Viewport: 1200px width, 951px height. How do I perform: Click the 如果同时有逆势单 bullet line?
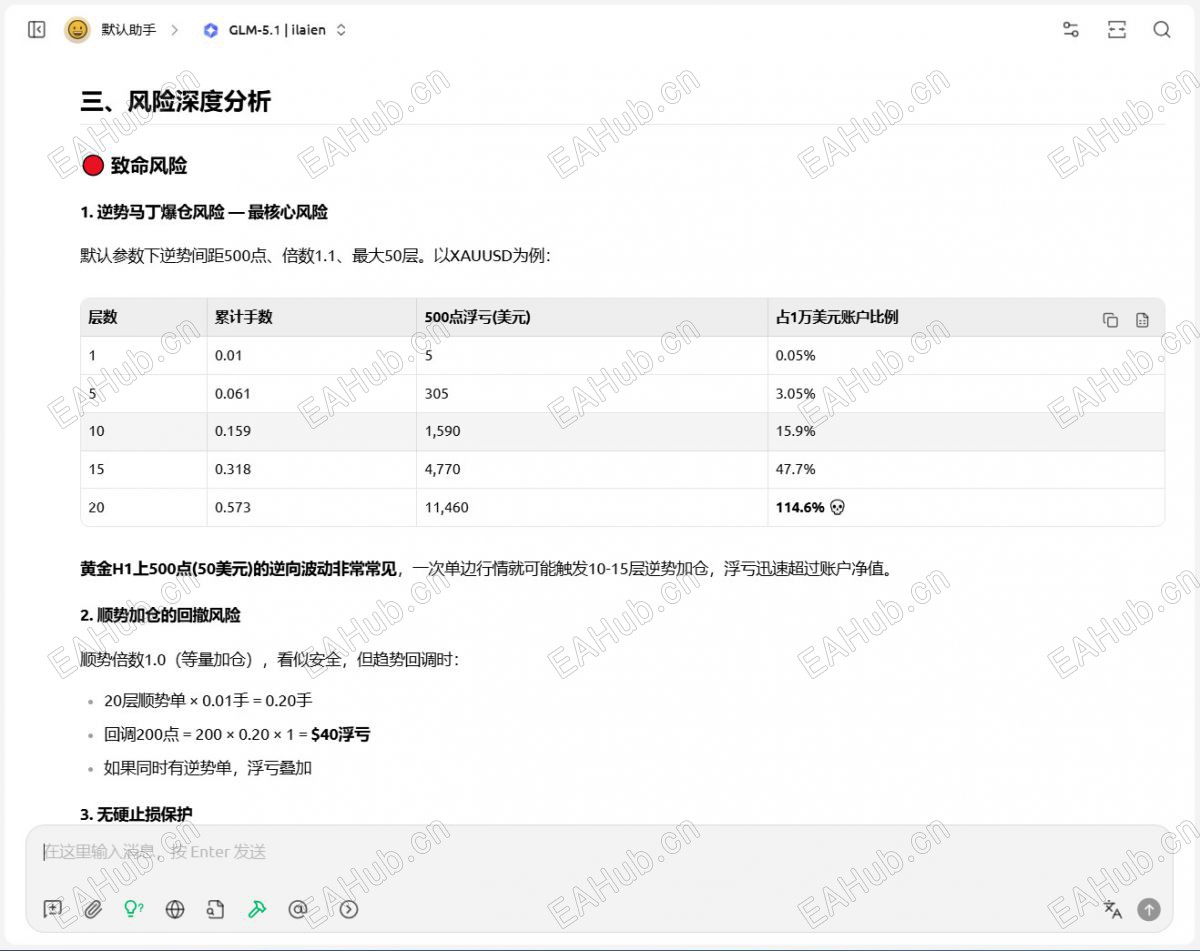coord(208,768)
